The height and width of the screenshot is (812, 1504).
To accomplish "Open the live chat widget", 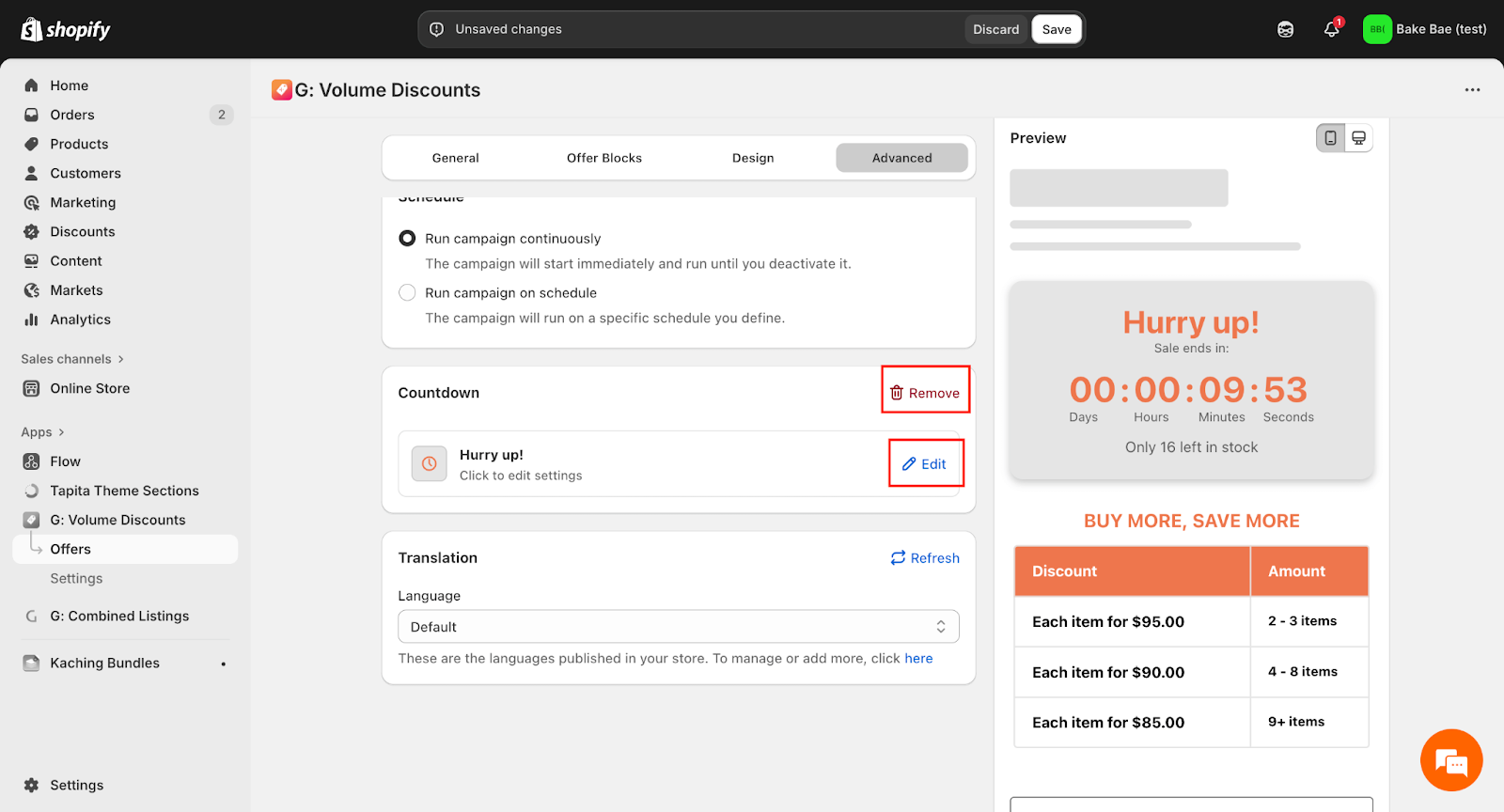I will click(1451, 760).
